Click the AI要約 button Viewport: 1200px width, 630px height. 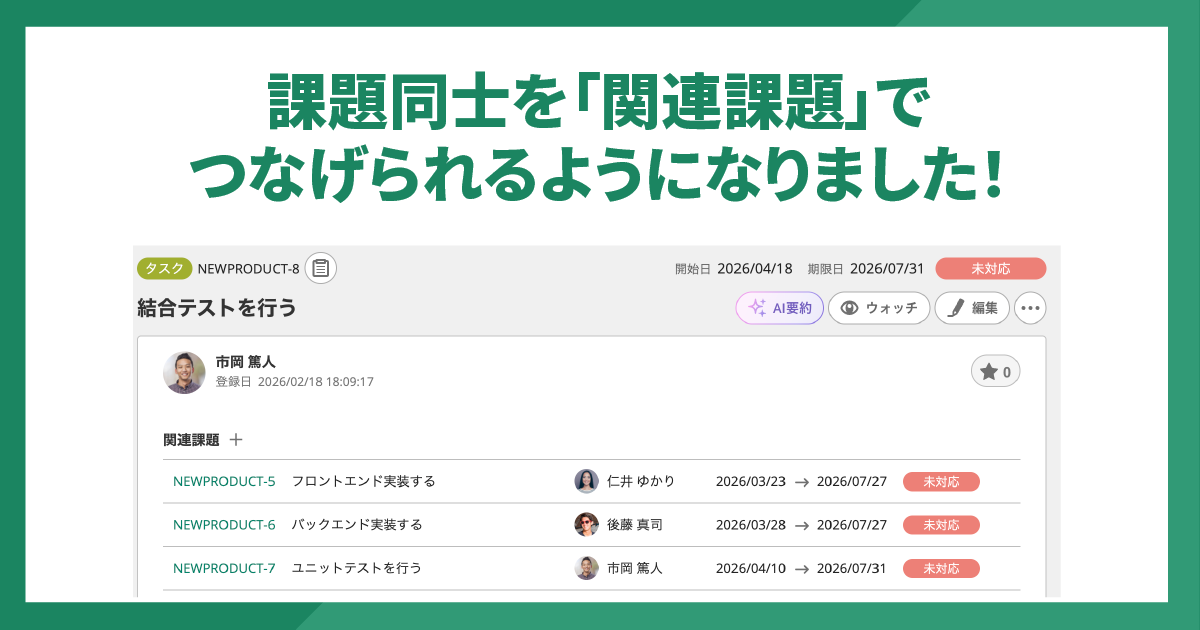[x=780, y=308]
